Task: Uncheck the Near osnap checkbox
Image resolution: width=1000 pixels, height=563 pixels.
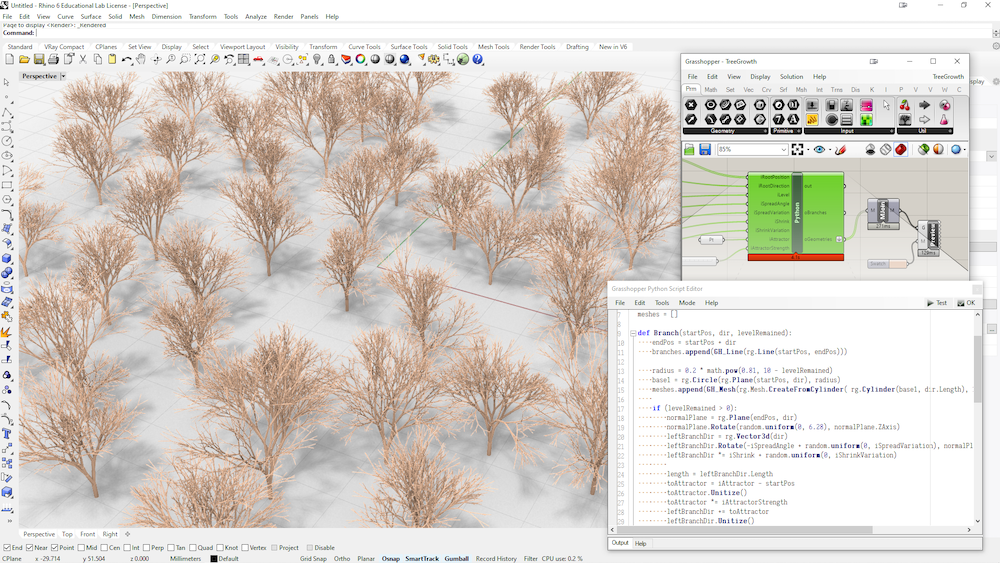Action: pyautogui.click(x=29, y=548)
